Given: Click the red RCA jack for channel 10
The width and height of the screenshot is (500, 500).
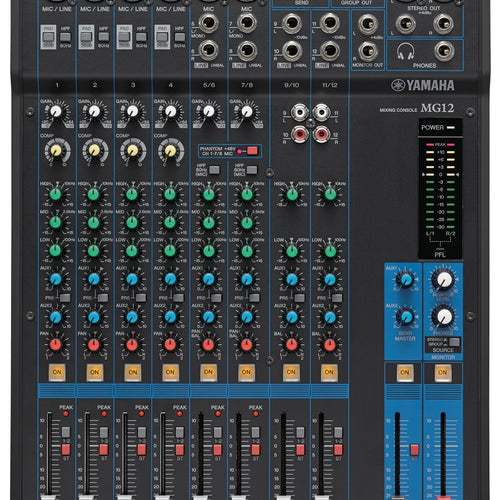Looking at the screenshot, I should pos(300,134).
